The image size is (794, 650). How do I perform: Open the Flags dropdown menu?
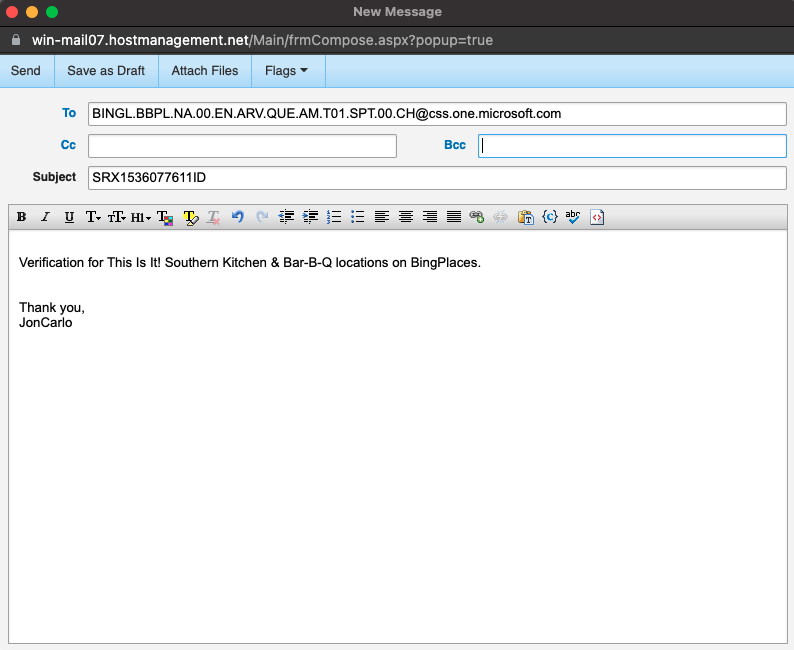(x=287, y=70)
